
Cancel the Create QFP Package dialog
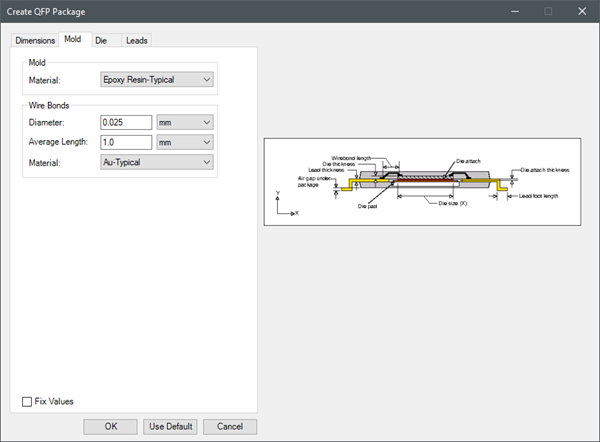click(x=230, y=426)
